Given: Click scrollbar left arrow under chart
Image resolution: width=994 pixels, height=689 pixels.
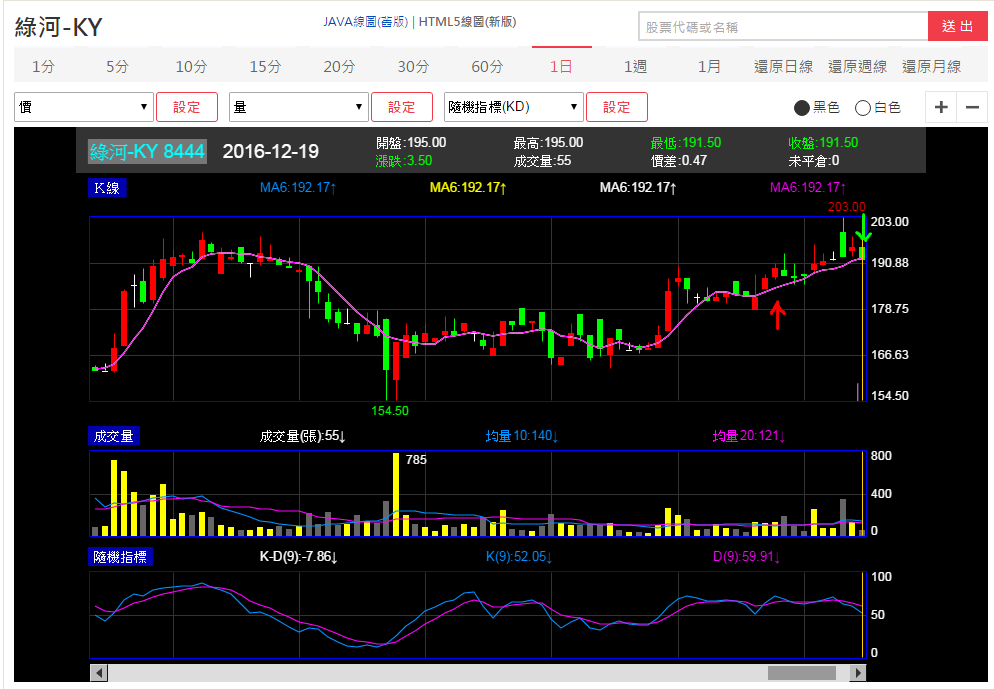Looking at the screenshot, I should click(99, 672).
